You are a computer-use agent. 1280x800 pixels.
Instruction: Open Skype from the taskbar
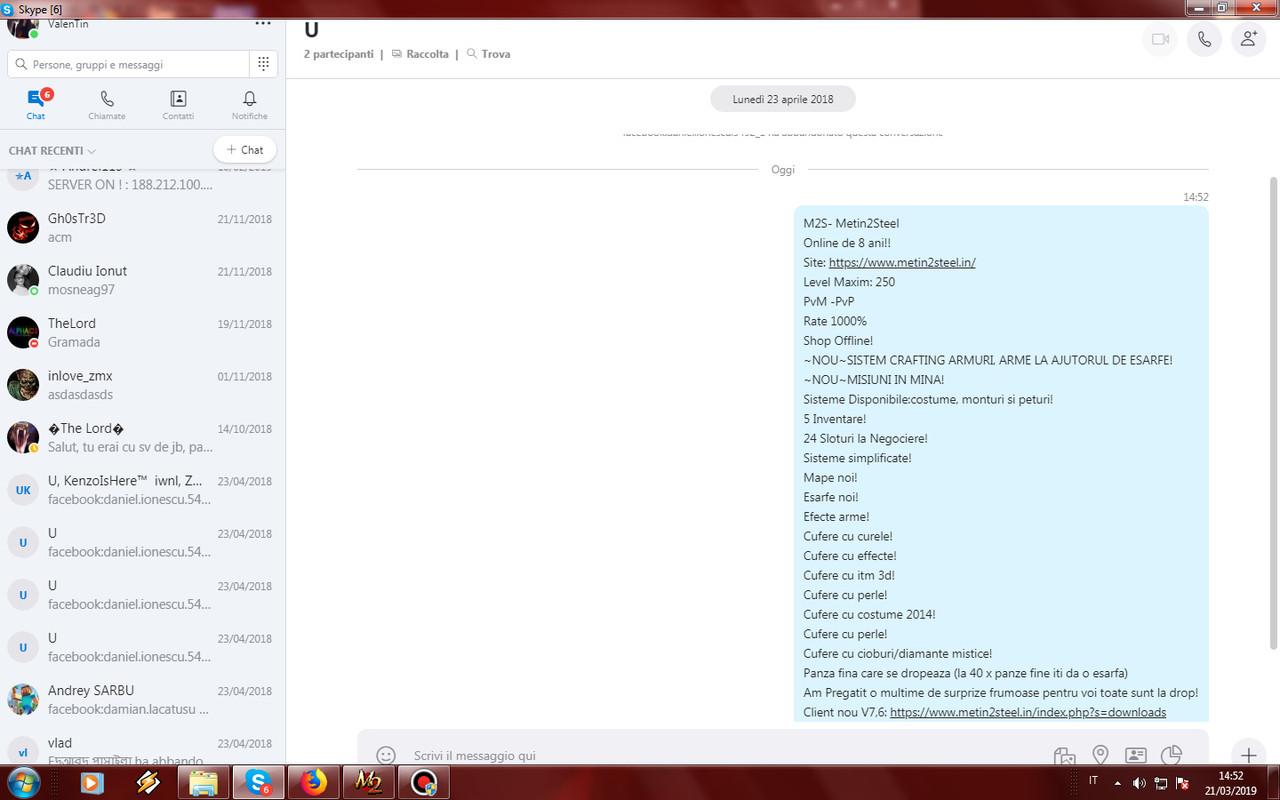coord(259,783)
